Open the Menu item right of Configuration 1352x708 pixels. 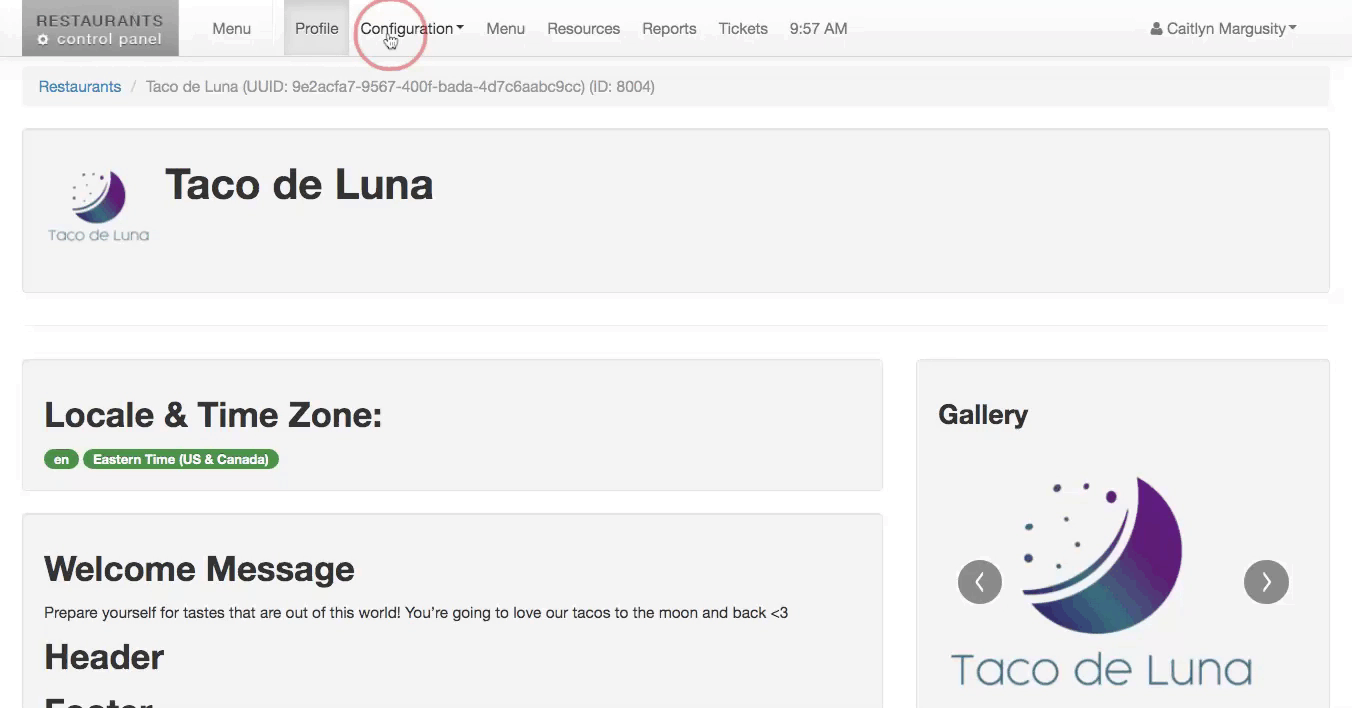pyautogui.click(x=505, y=29)
